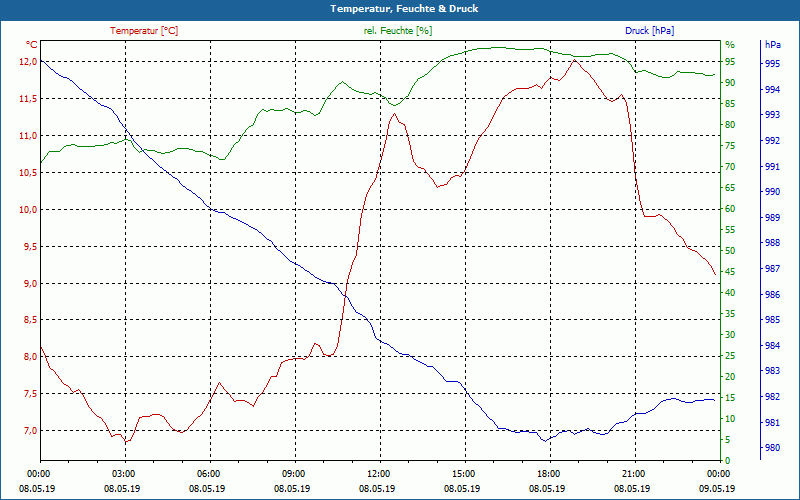This screenshot has width=800, height=500.
Task: Click the 03:00 time axis label
Action: 122,473
